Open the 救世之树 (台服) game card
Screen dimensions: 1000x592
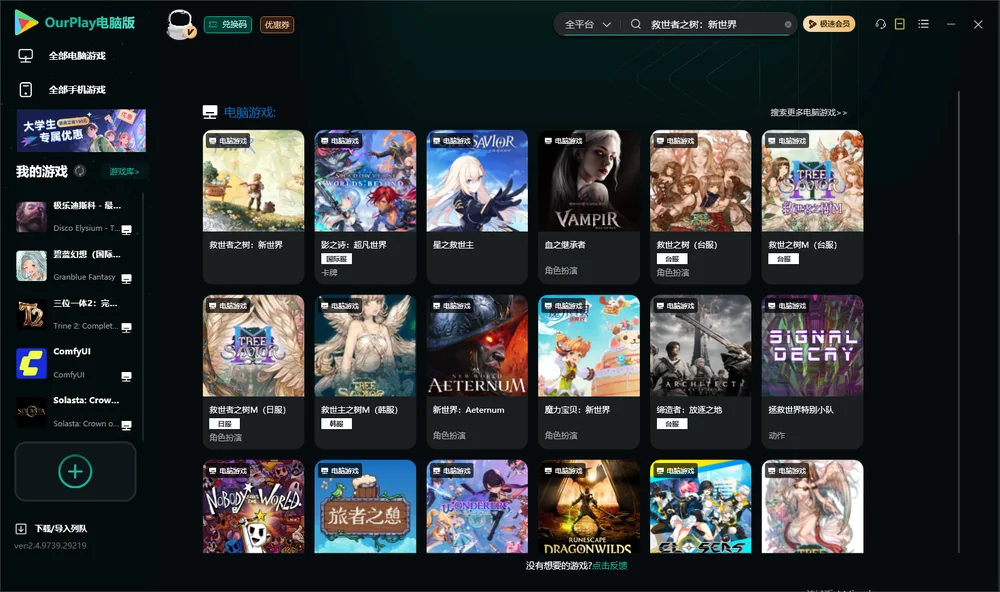pos(700,207)
